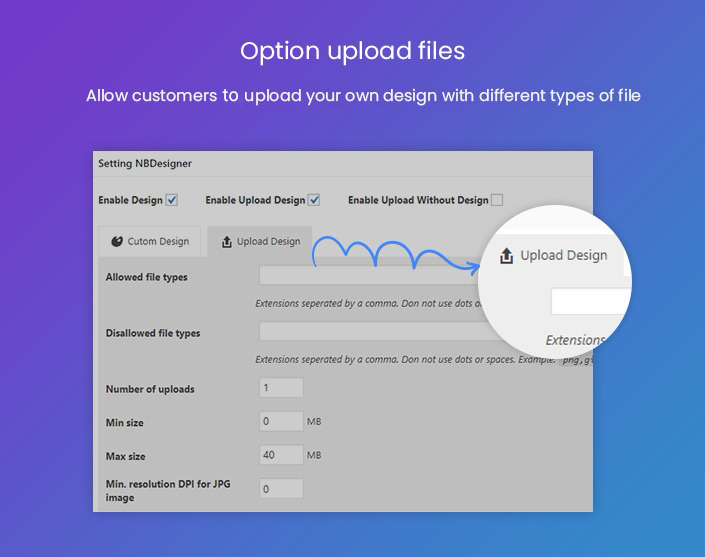Click the enlarged upload icon inside the white circle
The height and width of the screenshot is (557, 705).
(x=507, y=256)
